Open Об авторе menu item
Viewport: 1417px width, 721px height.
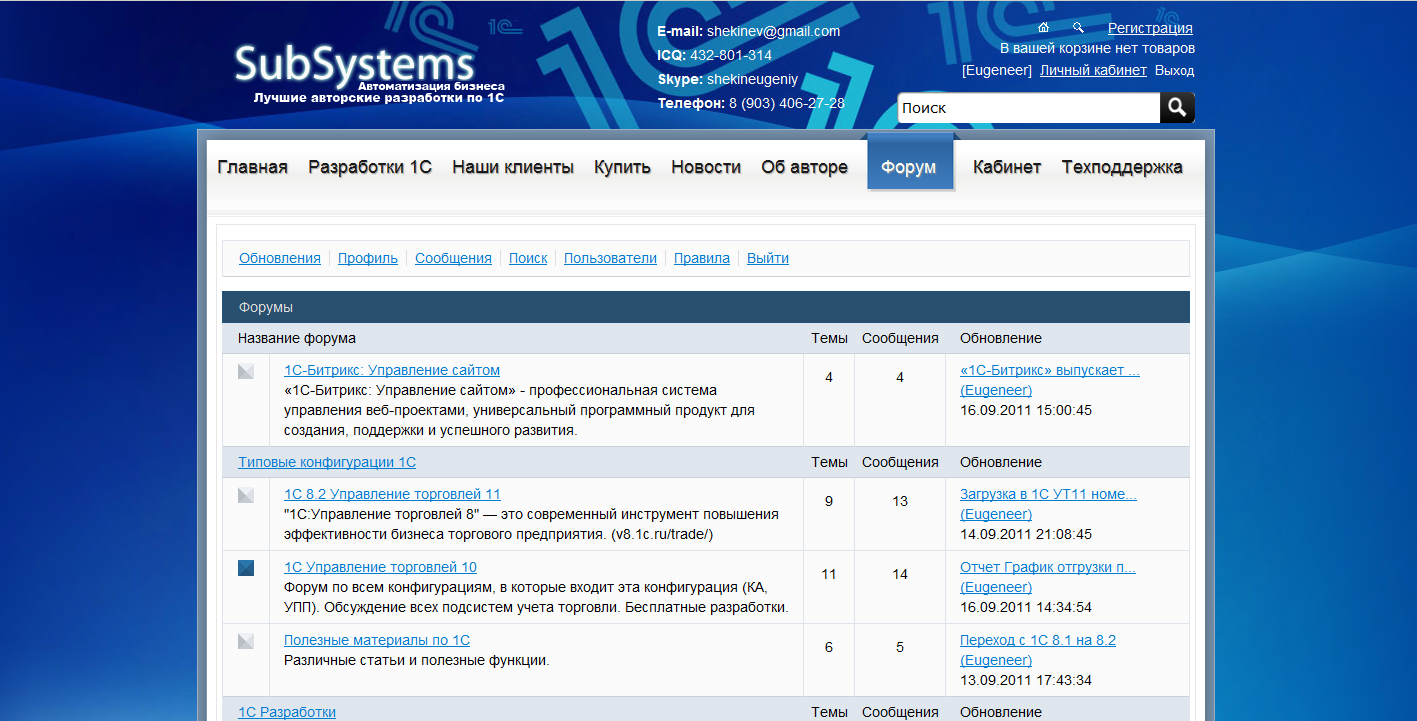(804, 167)
